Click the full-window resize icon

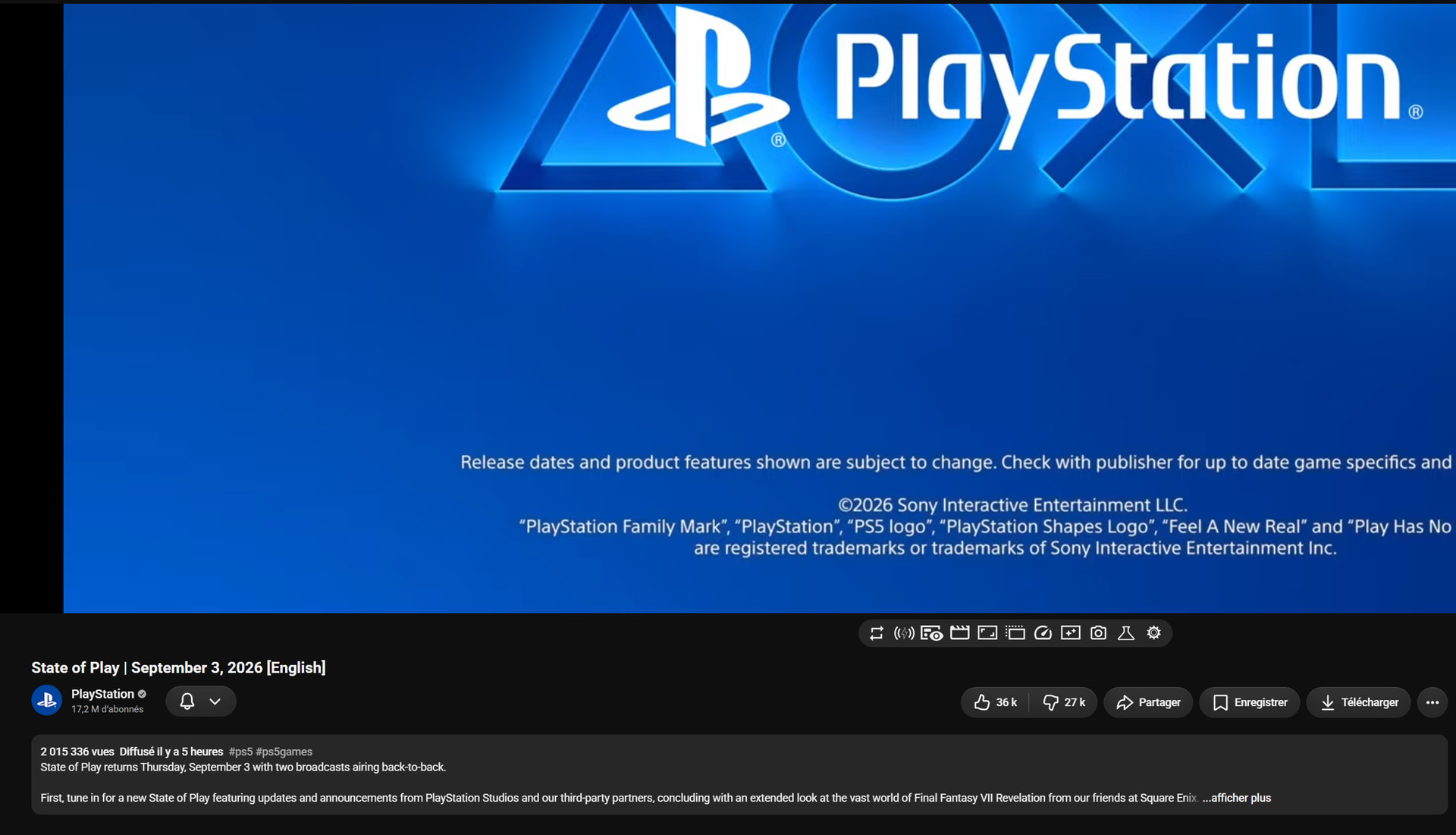[987, 633]
